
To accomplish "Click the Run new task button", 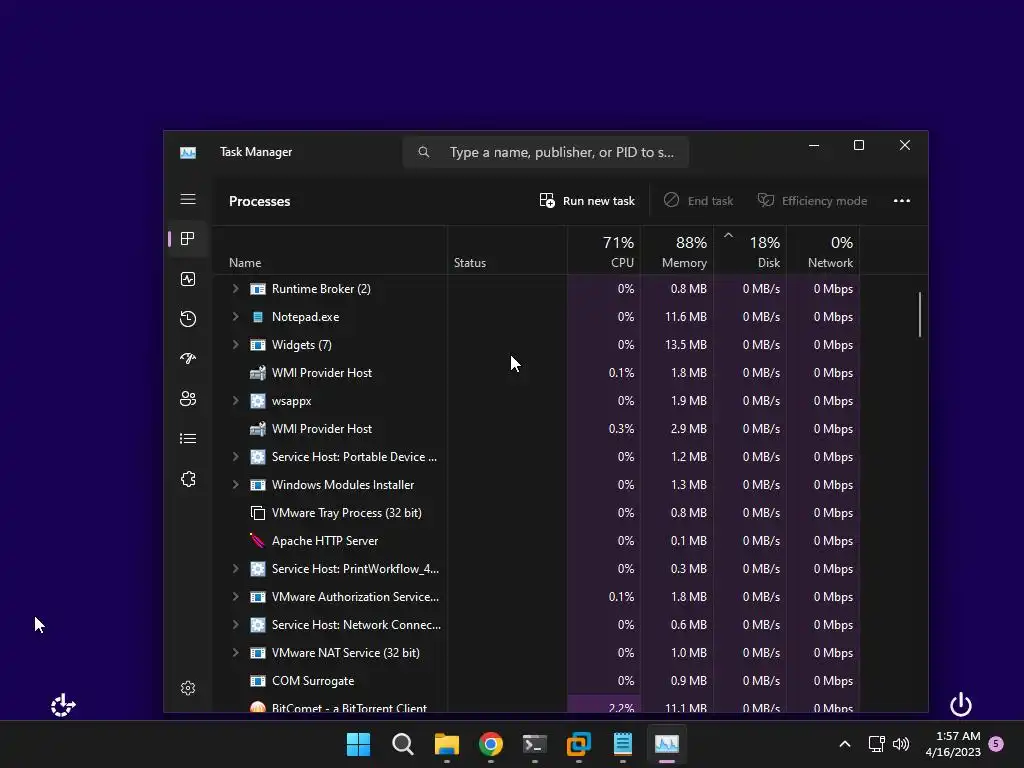I will (587, 200).
